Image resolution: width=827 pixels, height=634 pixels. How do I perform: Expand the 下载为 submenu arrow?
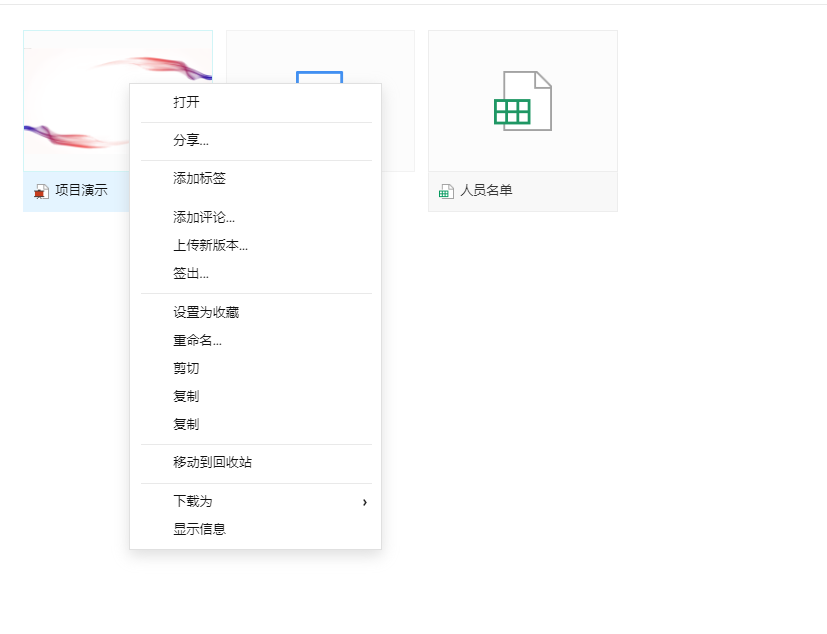pos(364,502)
